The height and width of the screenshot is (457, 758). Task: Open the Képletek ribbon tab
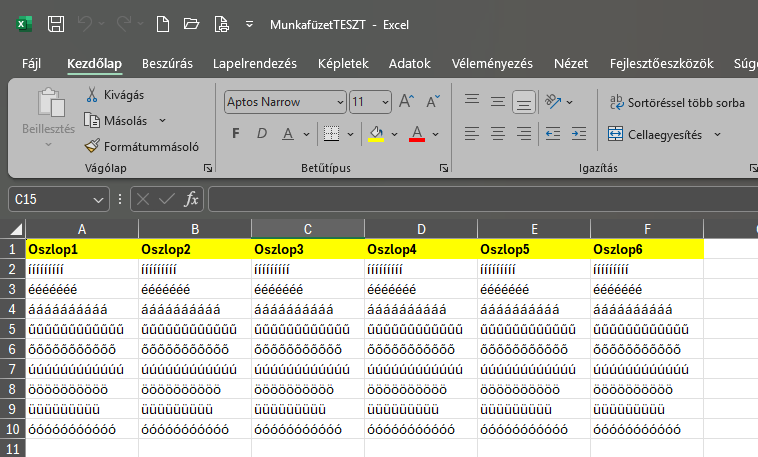pos(343,64)
